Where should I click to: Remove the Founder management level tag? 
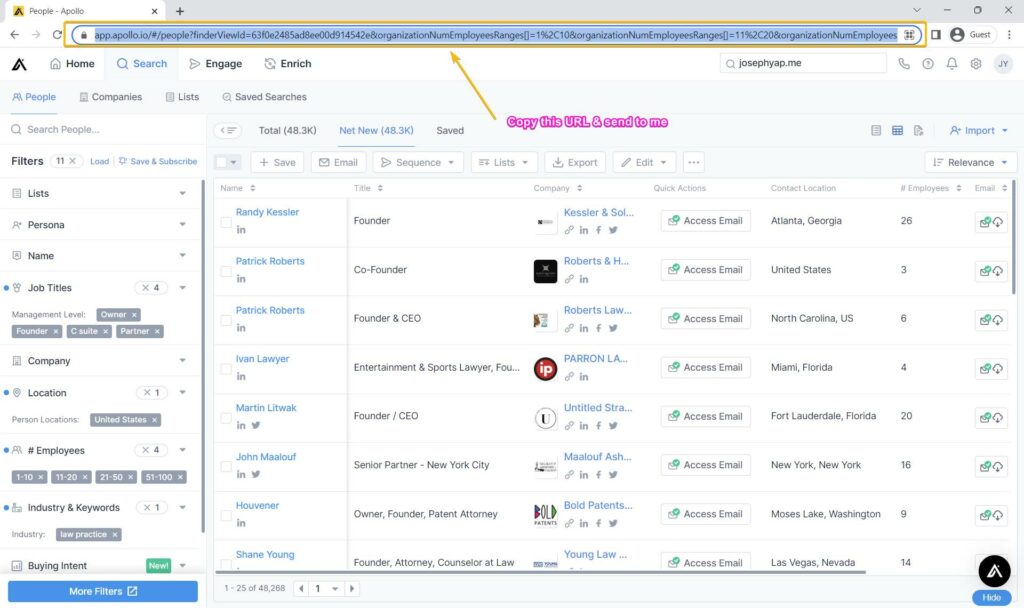(56, 332)
